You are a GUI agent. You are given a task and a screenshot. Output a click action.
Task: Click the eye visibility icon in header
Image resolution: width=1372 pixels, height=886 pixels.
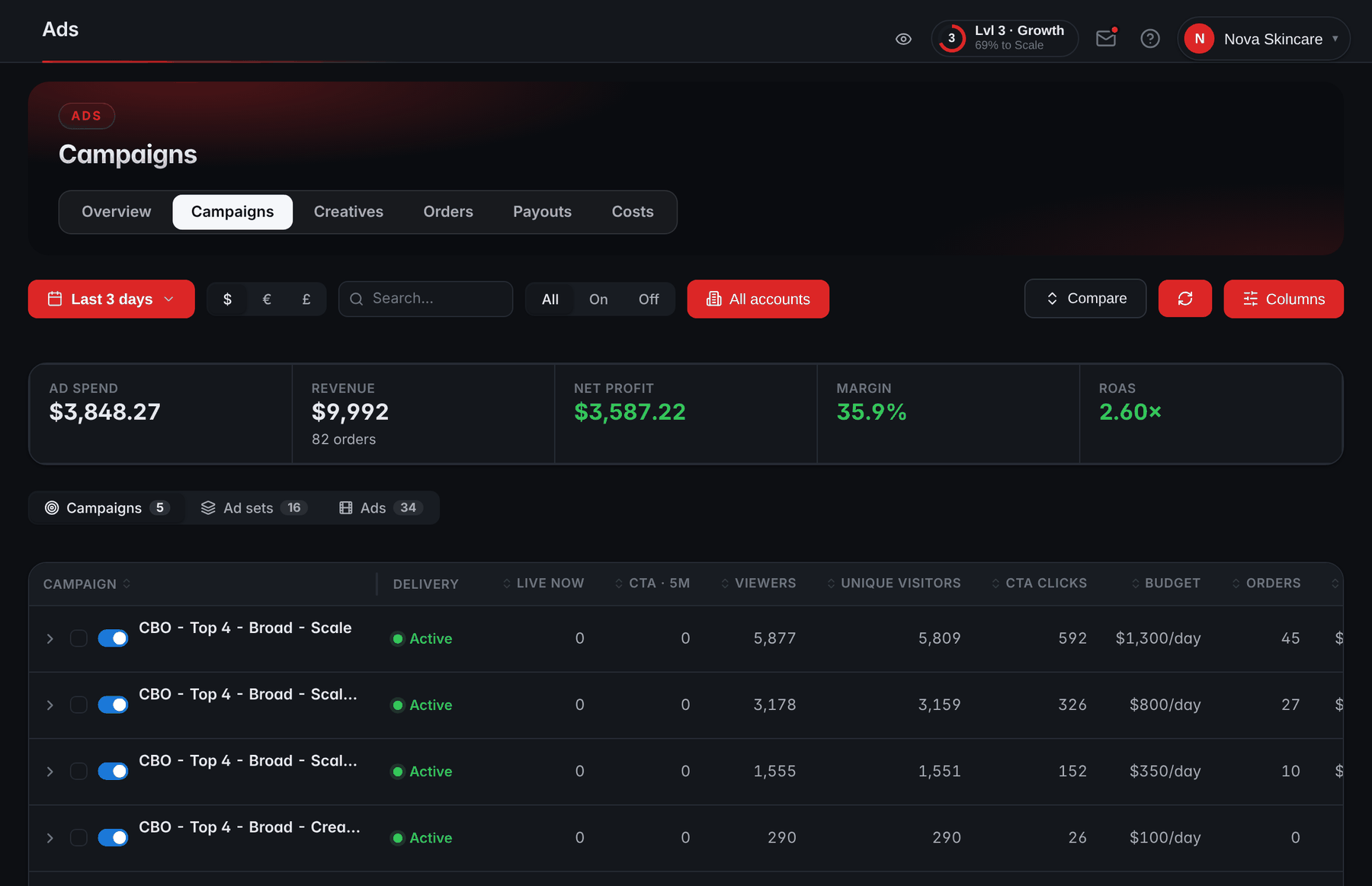click(903, 39)
